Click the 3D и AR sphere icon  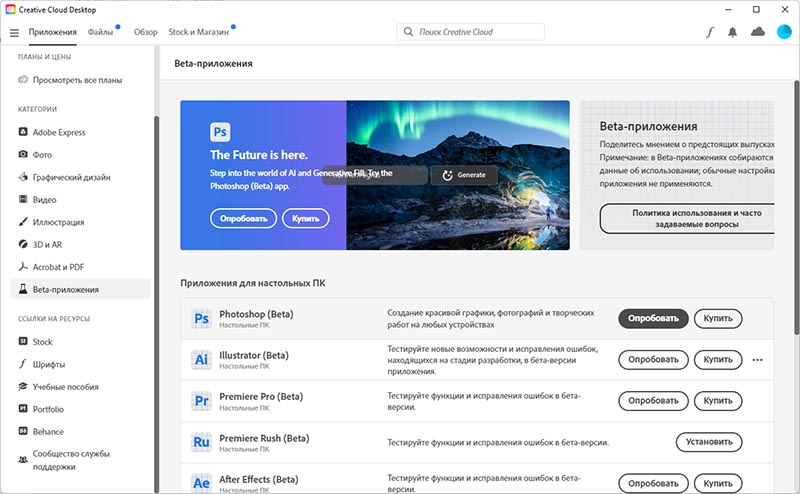[23, 244]
